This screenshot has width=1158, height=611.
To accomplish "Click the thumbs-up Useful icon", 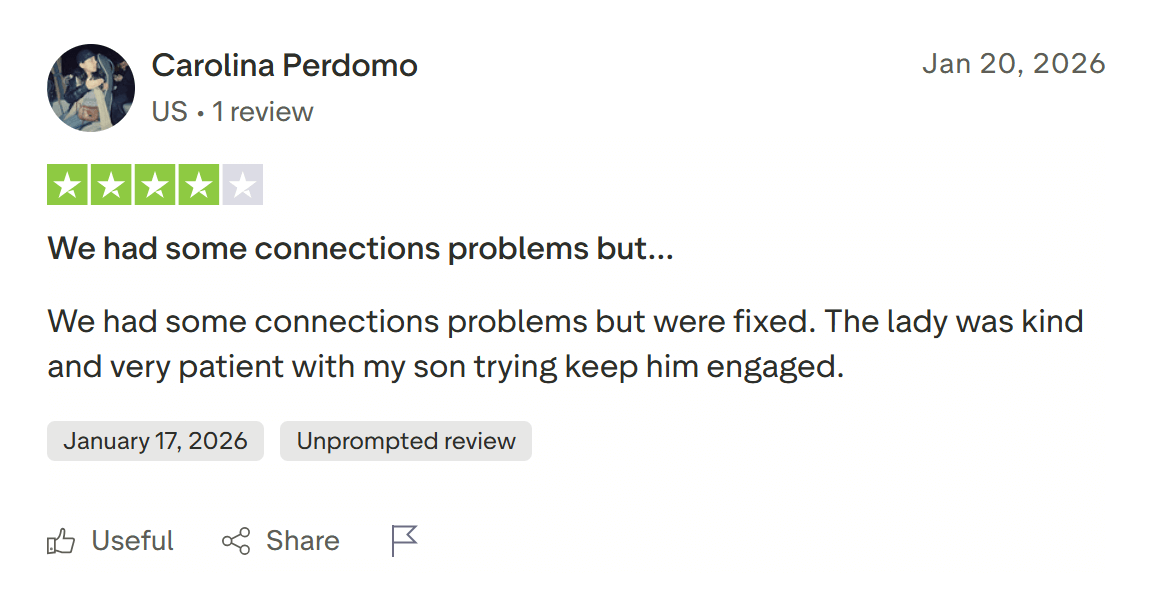I will pos(62,542).
